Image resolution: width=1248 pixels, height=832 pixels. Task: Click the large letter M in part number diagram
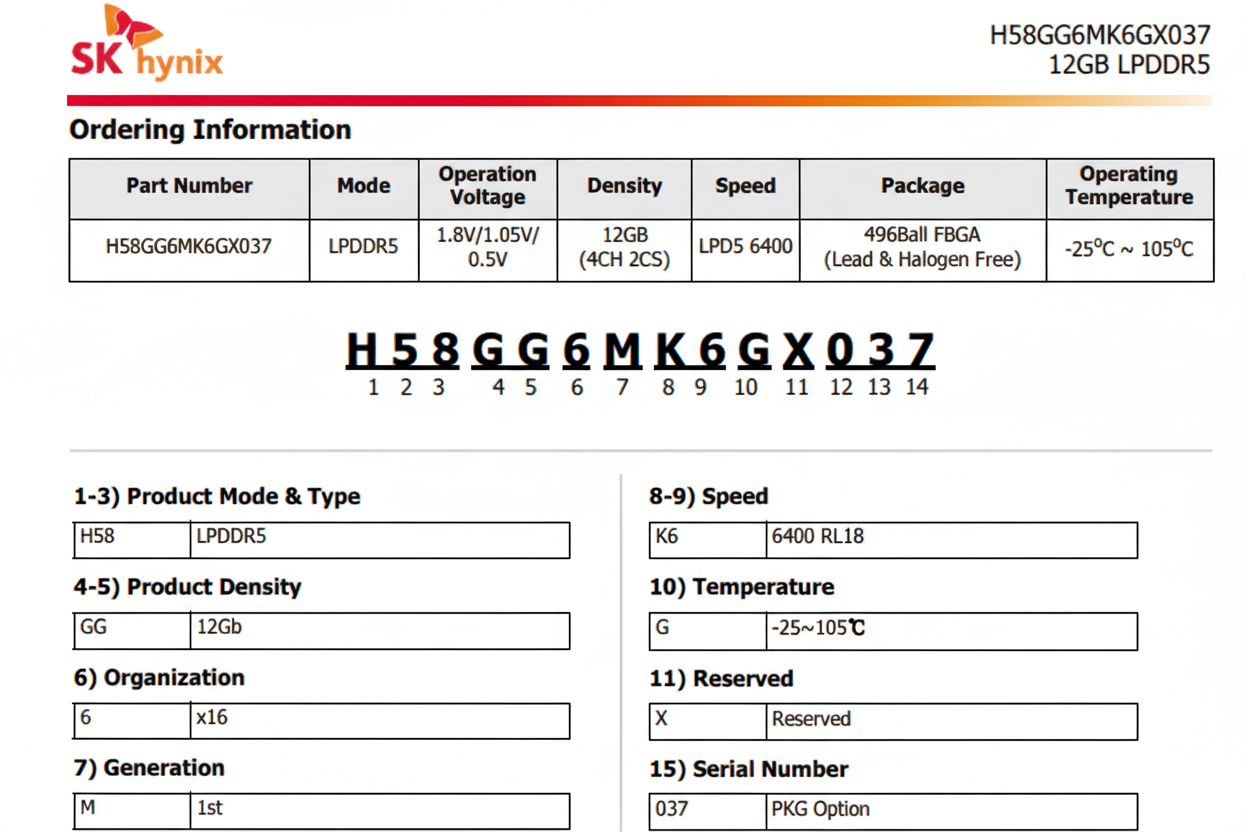(x=621, y=352)
